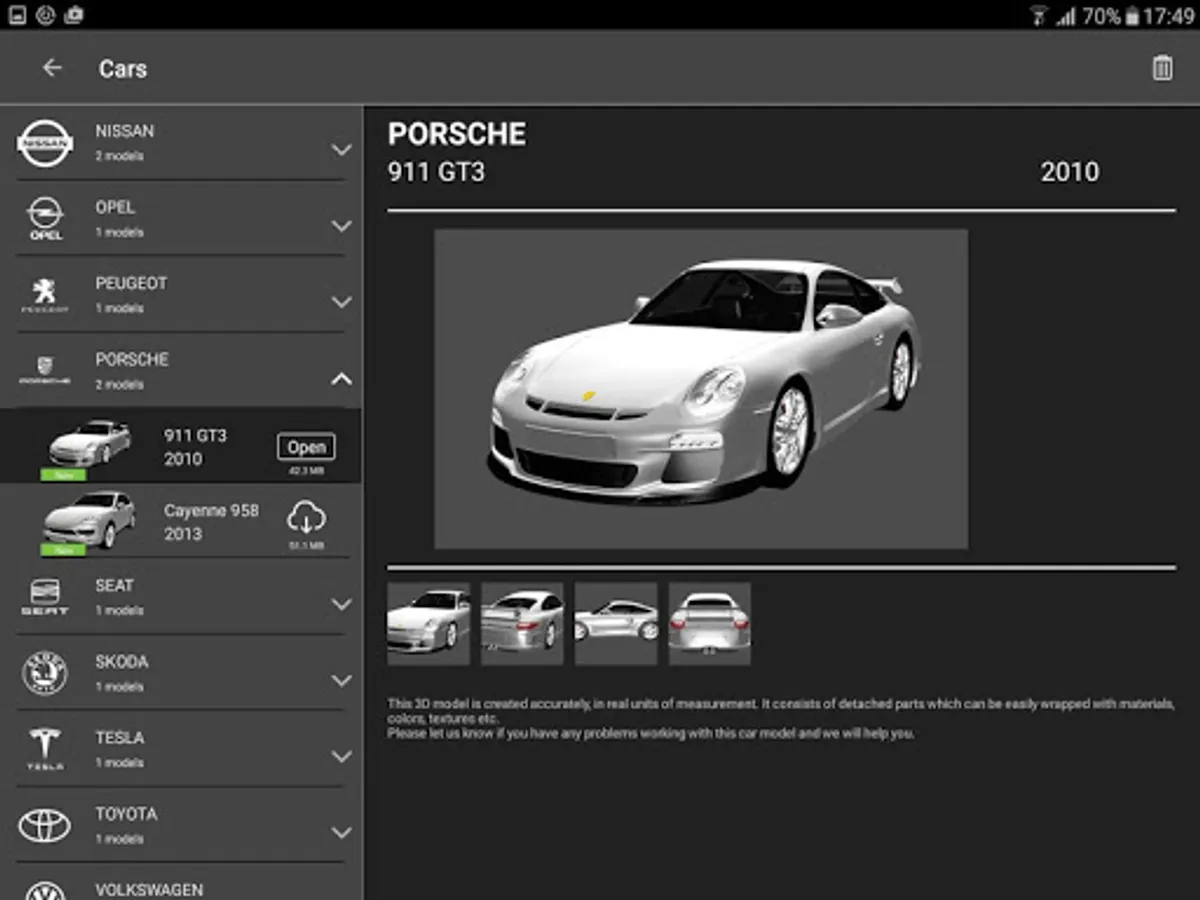View the front-angle 911 thumbnail
The height and width of the screenshot is (900, 1200).
point(428,624)
